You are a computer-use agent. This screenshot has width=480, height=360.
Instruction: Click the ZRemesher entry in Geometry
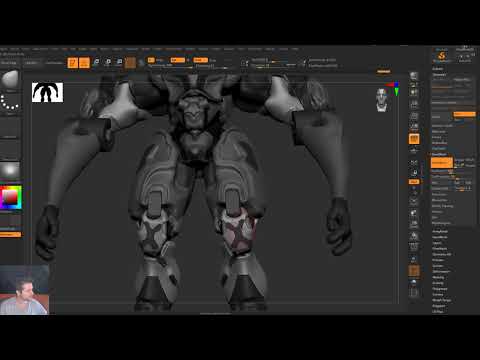click(x=439, y=200)
